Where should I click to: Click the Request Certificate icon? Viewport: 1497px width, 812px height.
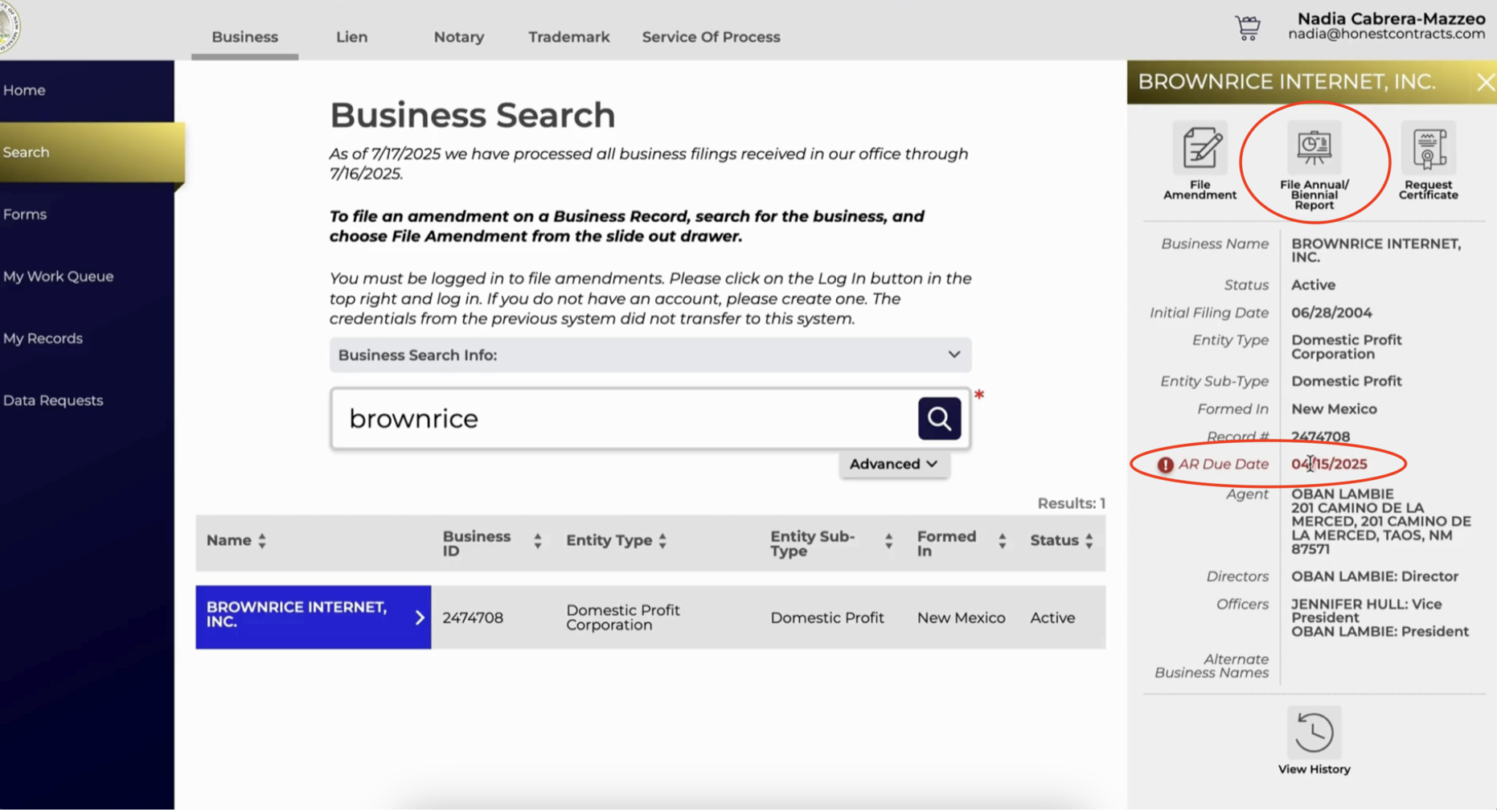pos(1428,147)
